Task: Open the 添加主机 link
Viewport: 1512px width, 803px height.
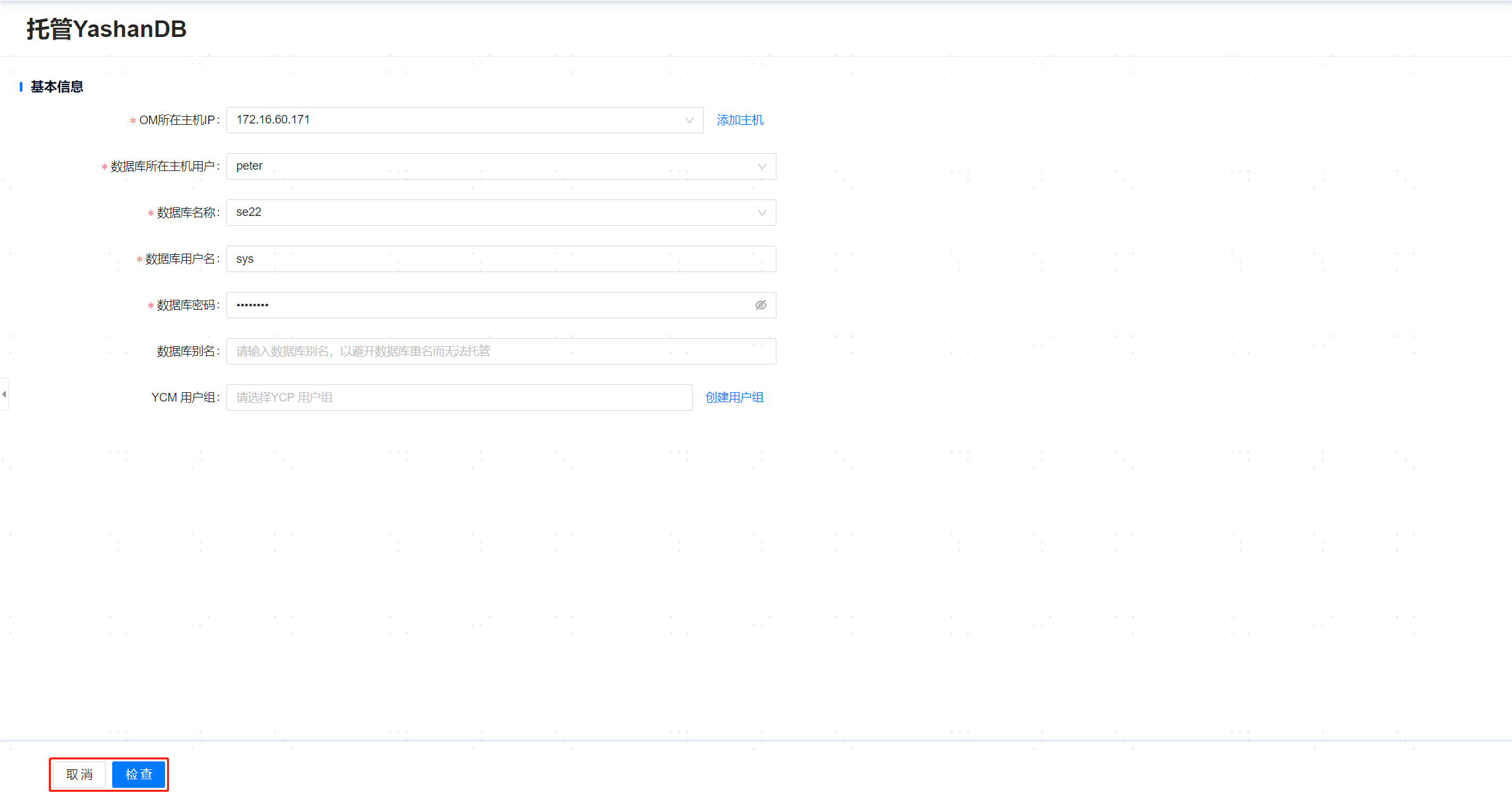Action: click(x=739, y=120)
